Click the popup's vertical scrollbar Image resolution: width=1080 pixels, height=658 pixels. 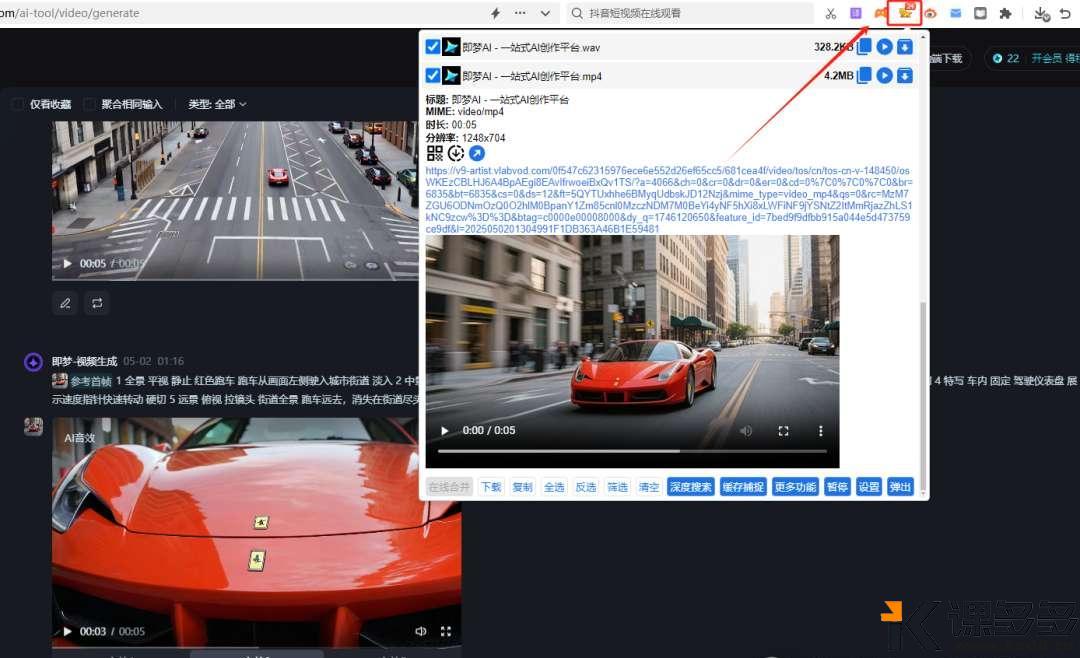(923, 396)
